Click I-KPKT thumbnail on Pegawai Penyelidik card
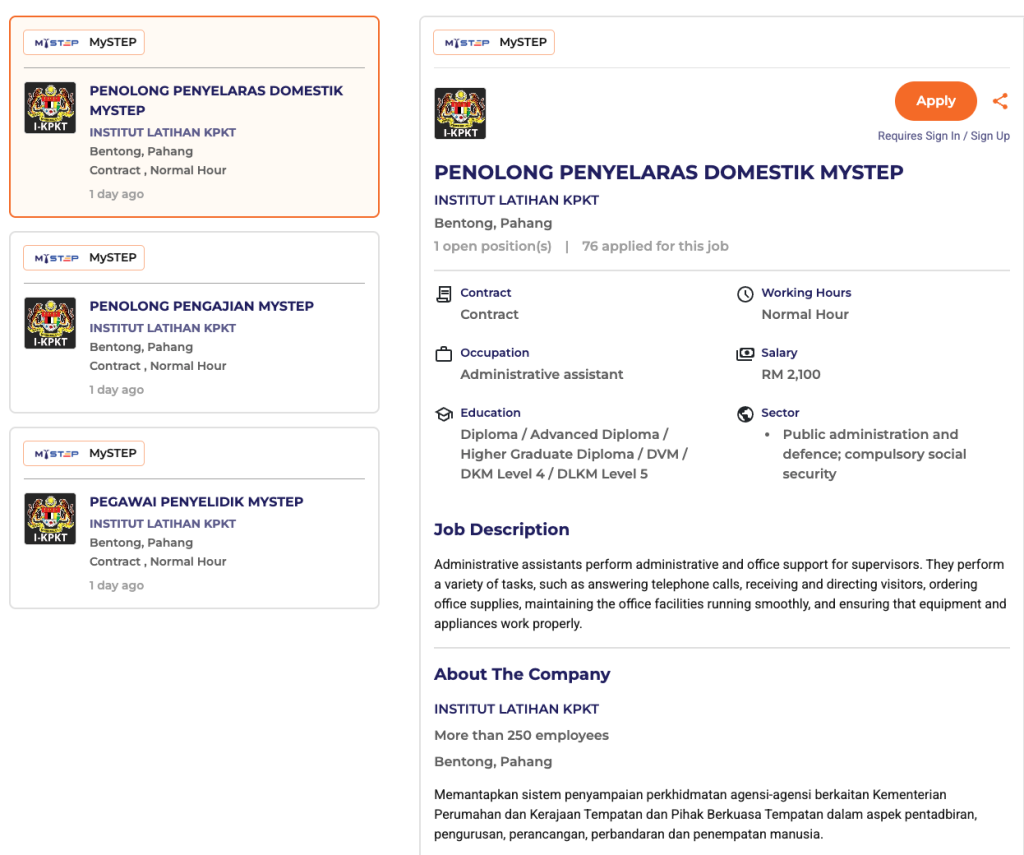This screenshot has width=1024, height=855. [50, 519]
